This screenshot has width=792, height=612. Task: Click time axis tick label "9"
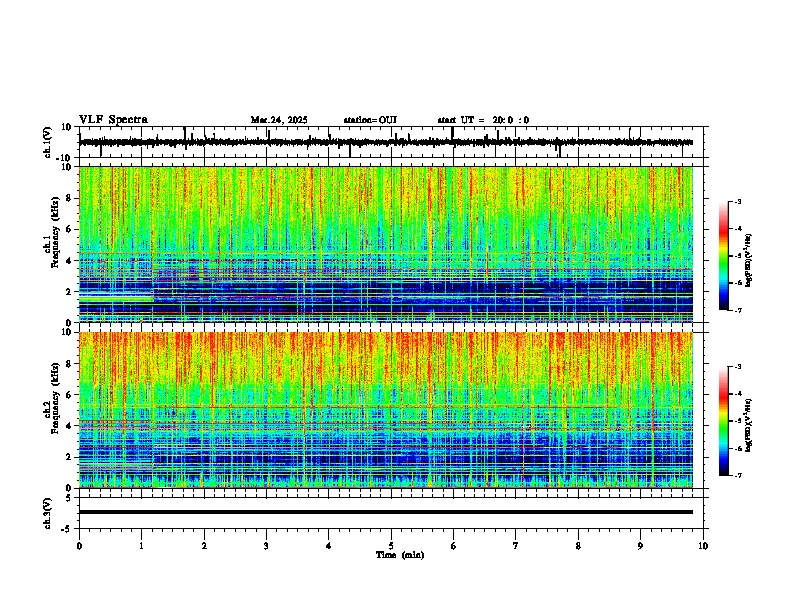coord(640,546)
